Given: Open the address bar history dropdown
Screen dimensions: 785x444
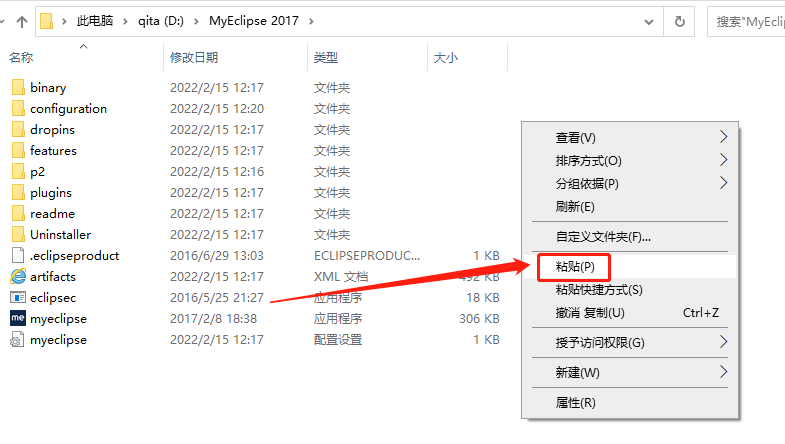Looking at the screenshot, I should 649,22.
